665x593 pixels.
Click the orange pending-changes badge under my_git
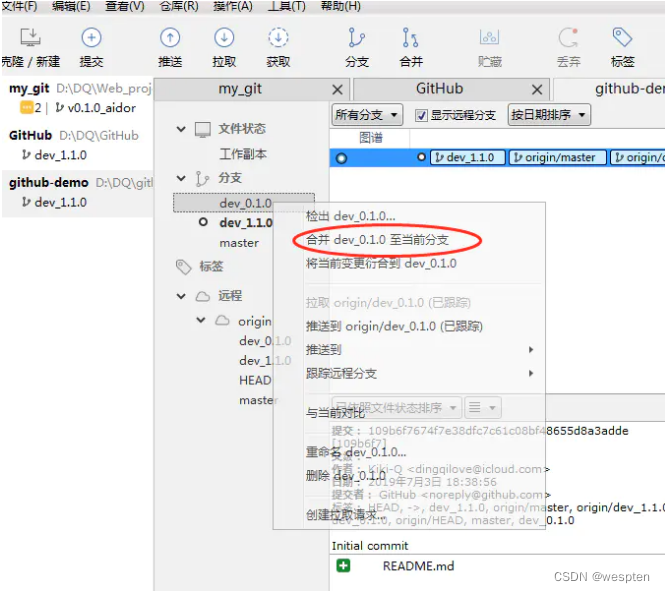click(x=26, y=108)
